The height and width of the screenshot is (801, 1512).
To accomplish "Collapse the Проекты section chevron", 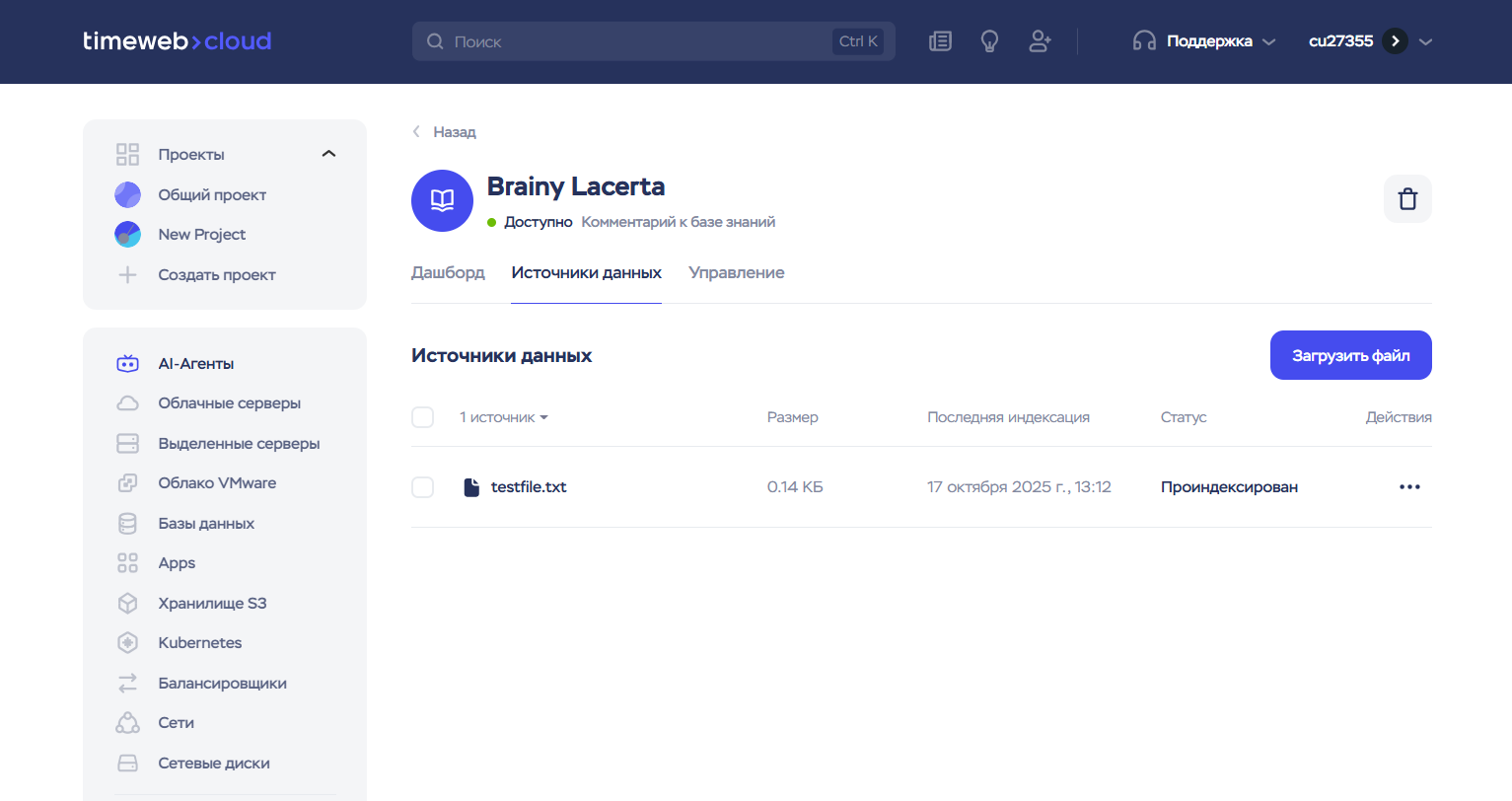I will point(329,154).
